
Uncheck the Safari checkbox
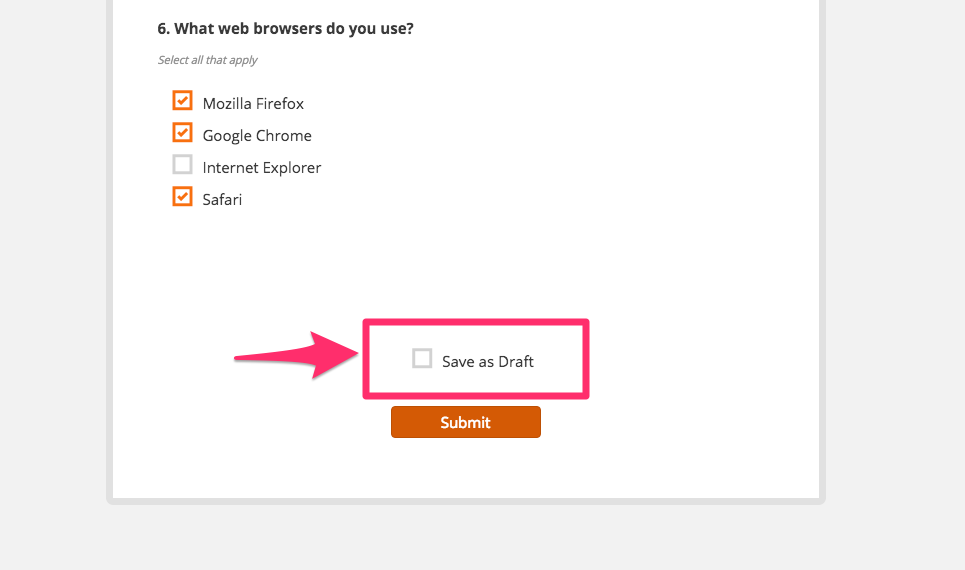[182, 197]
